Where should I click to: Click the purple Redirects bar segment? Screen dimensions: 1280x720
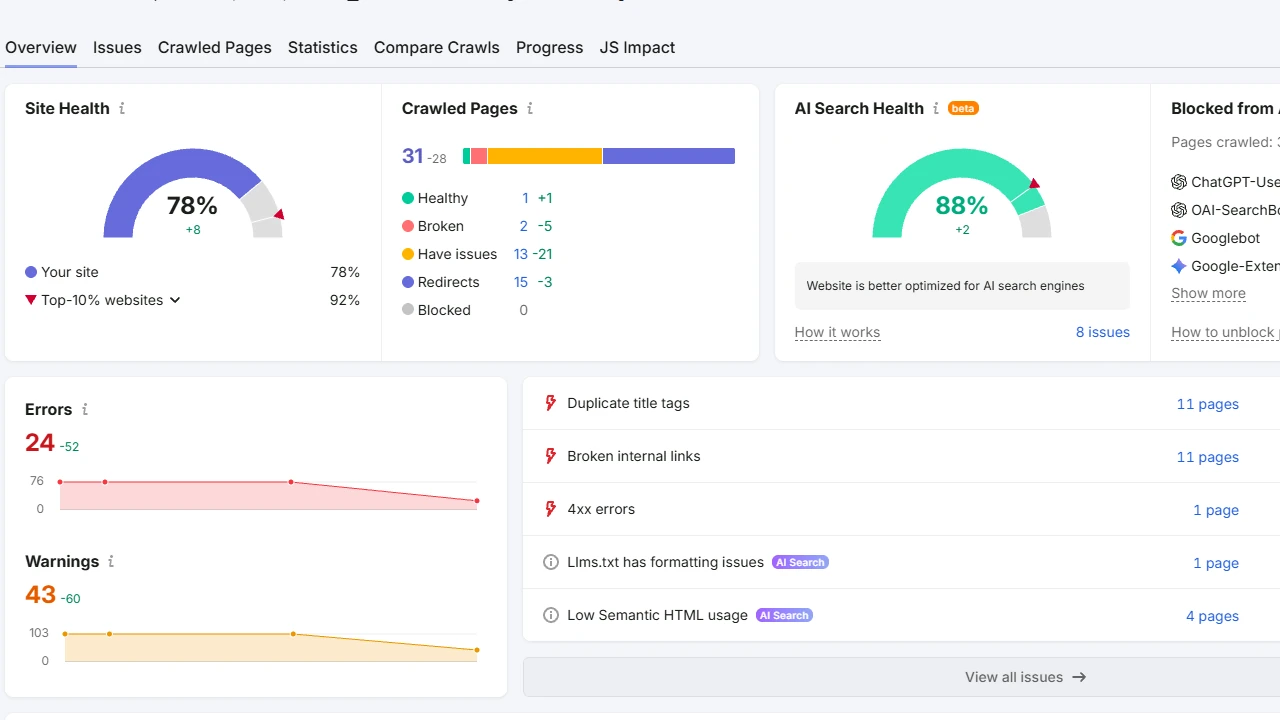pyautogui.click(x=669, y=156)
